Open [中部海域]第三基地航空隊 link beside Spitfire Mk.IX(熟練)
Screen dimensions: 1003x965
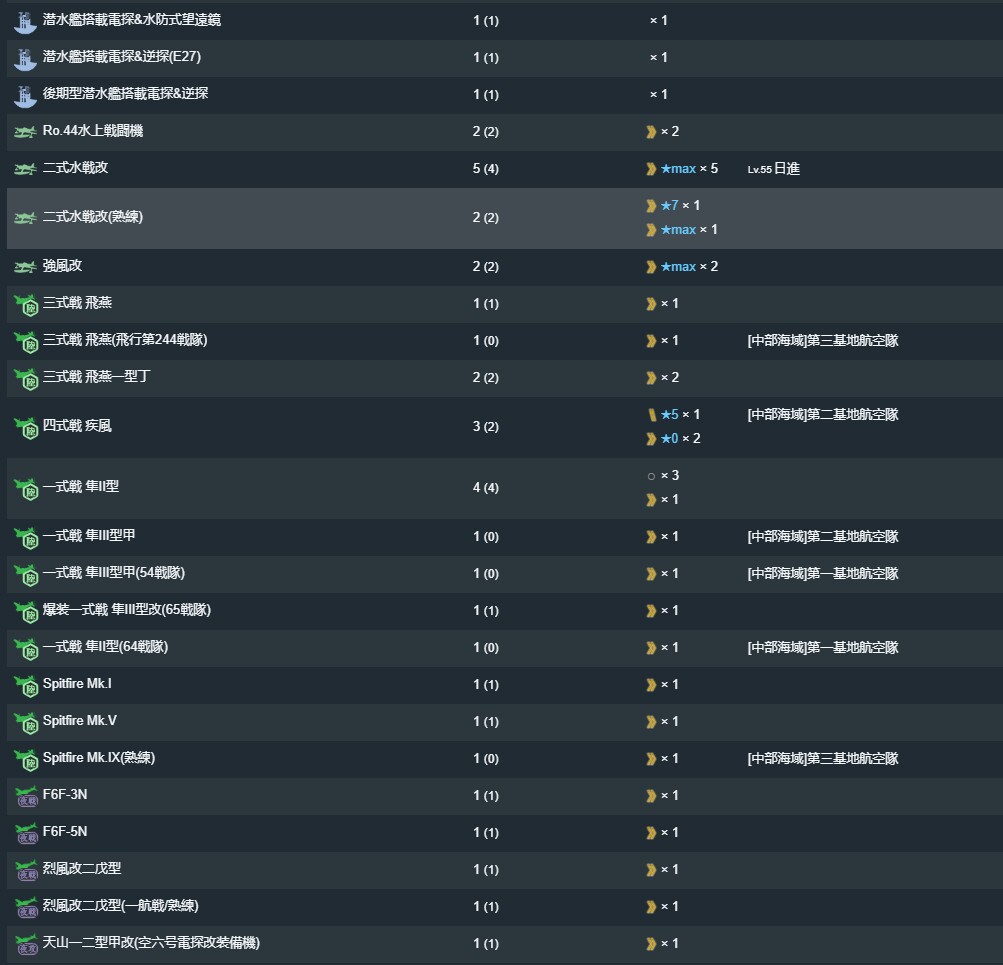822,759
